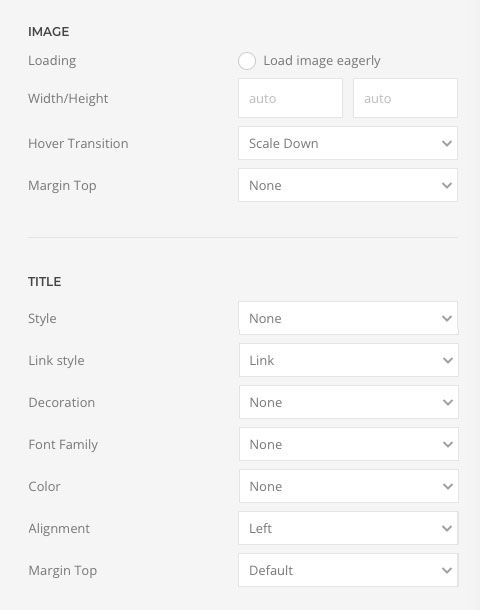This screenshot has height=610, width=480.
Task: Click the TITLE section heading
Action: click(44, 282)
